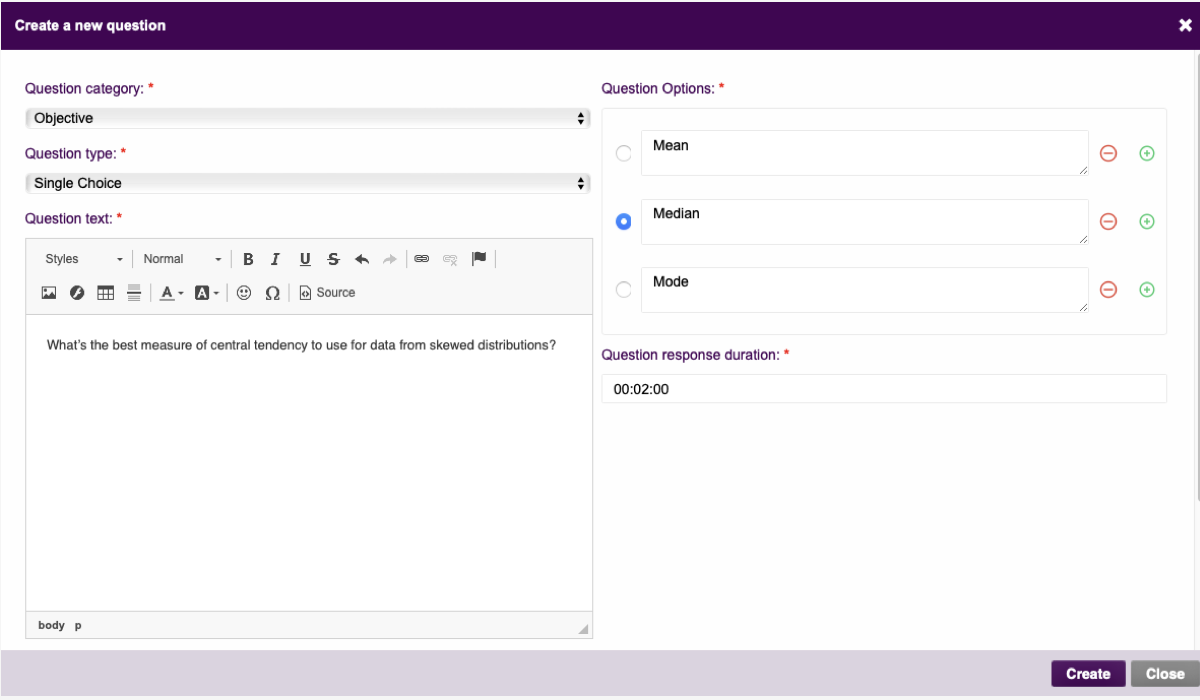
Task: Select the Mean option radio button
Action: pos(624,154)
